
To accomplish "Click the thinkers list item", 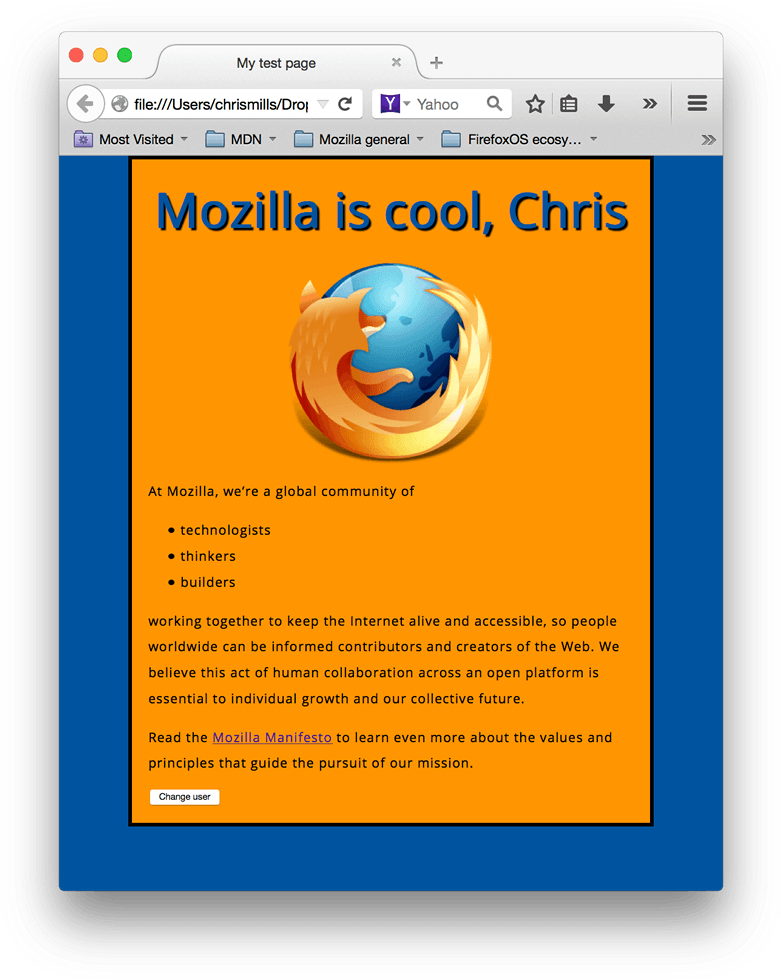I will click(x=208, y=556).
